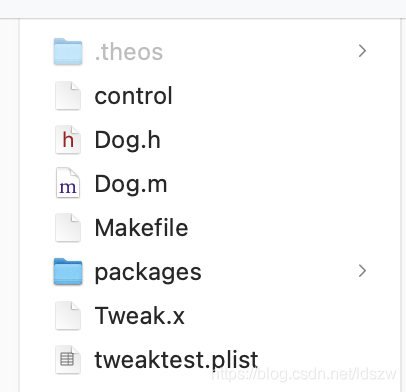
Task: Choose the tweaktest.plist file label
Action: point(176,360)
